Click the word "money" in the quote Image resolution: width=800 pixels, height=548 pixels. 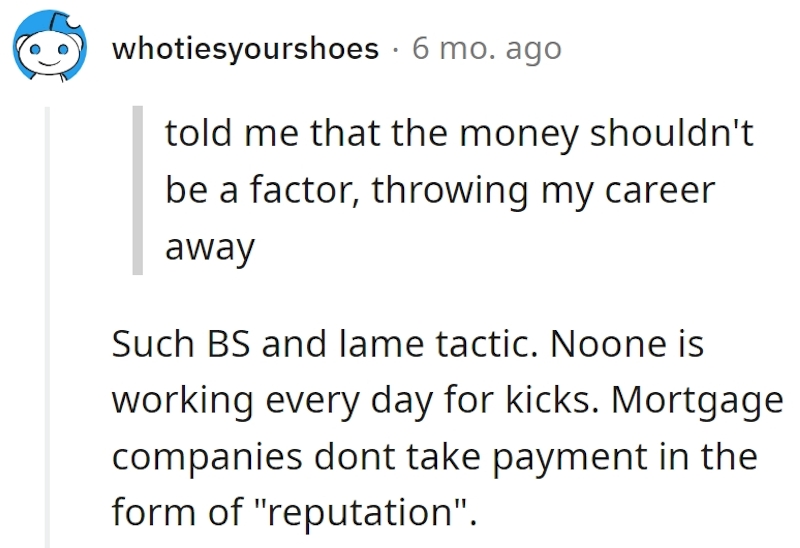click(519, 135)
